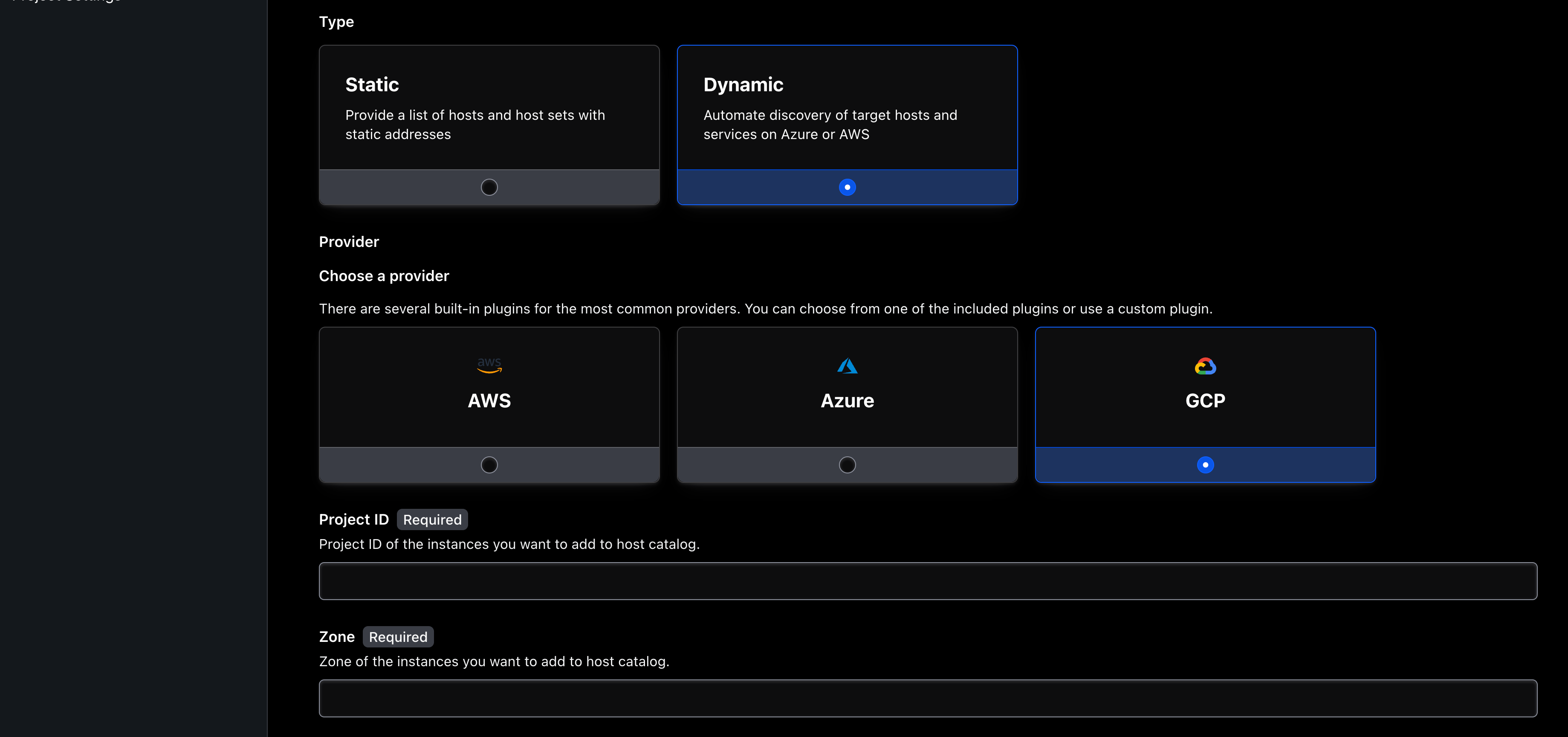Select the AWS provider radio button
The image size is (1568, 737).
[x=489, y=465]
